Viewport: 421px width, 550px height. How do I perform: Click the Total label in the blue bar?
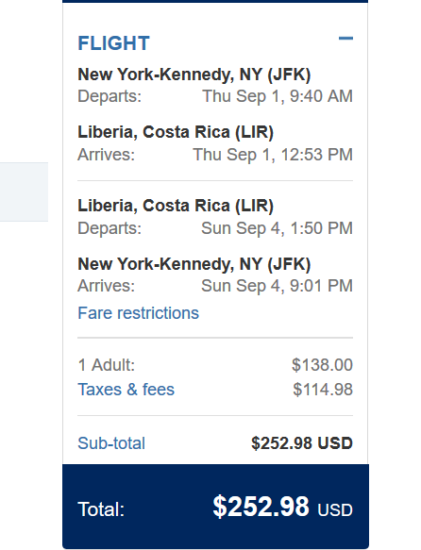101,509
